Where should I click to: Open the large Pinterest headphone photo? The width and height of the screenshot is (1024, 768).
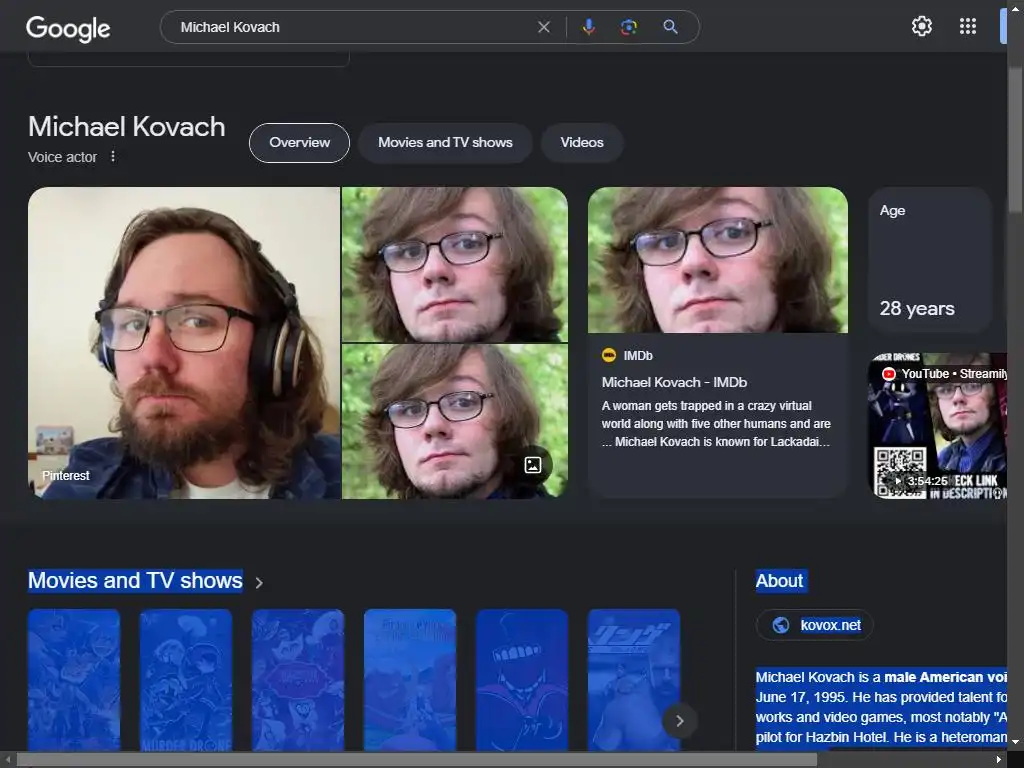pyautogui.click(x=184, y=343)
